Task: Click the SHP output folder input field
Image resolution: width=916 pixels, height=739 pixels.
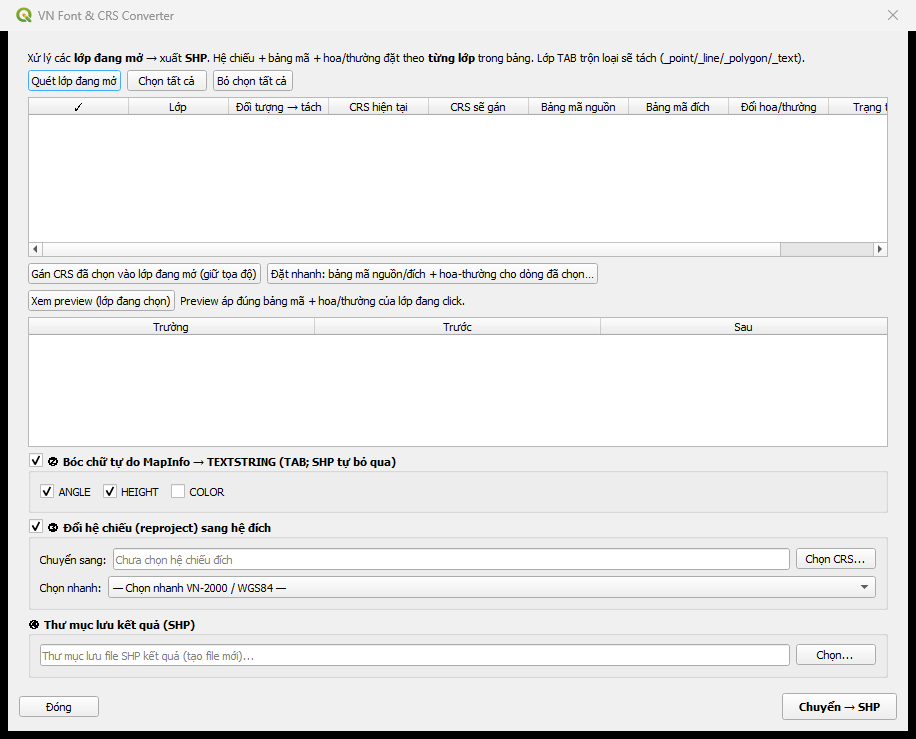Action: point(415,655)
